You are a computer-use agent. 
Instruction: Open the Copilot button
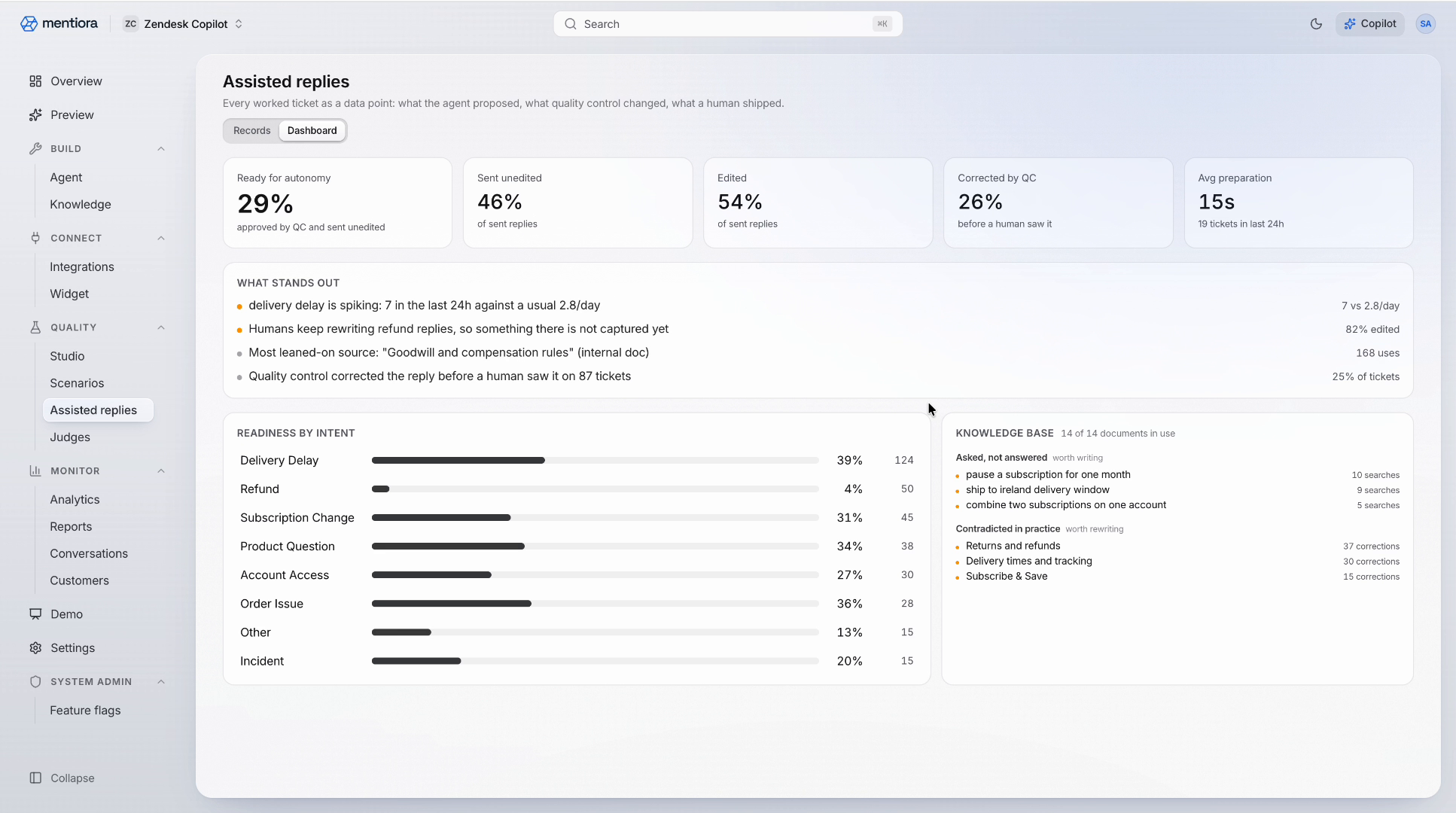coord(1370,24)
